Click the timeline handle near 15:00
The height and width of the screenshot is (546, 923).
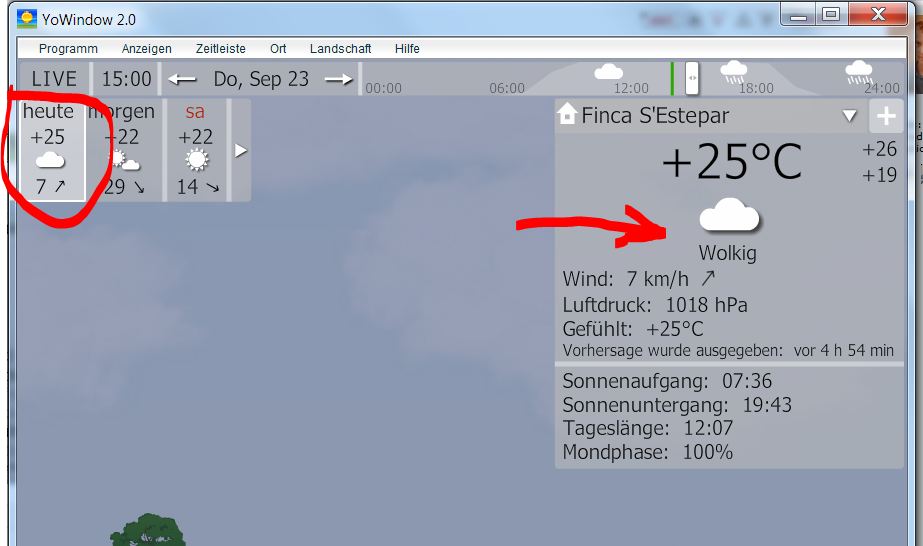point(692,78)
